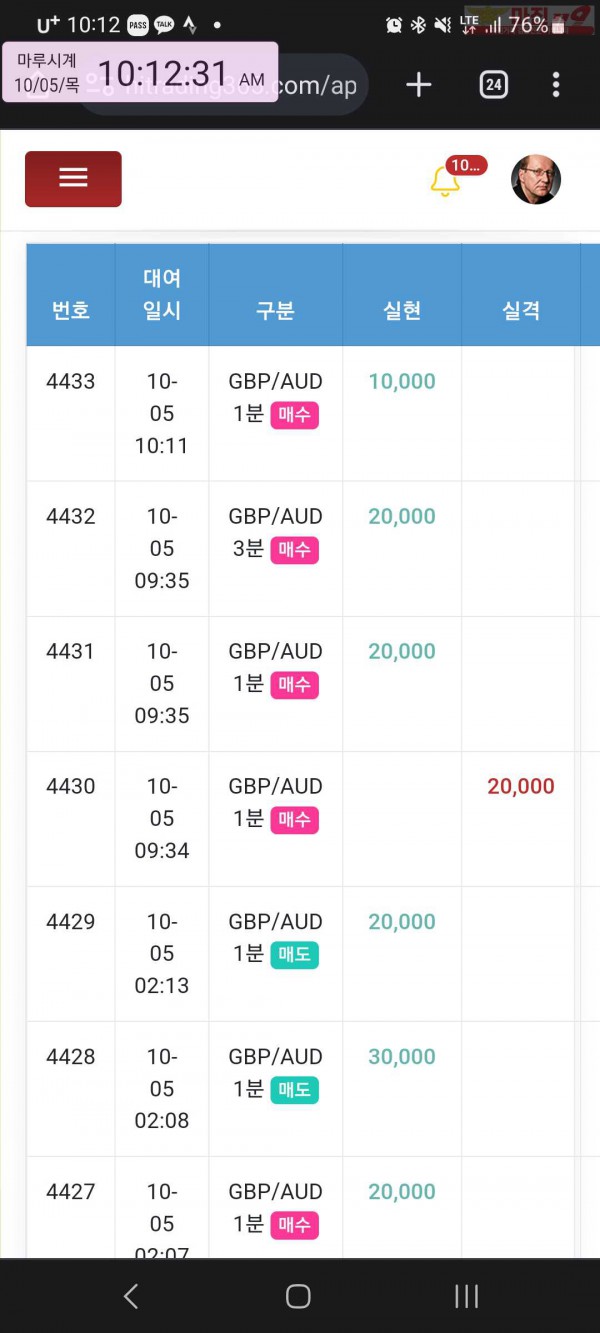600x1333 pixels.
Task: Select the 구분 column header
Action: pyautogui.click(x=275, y=310)
